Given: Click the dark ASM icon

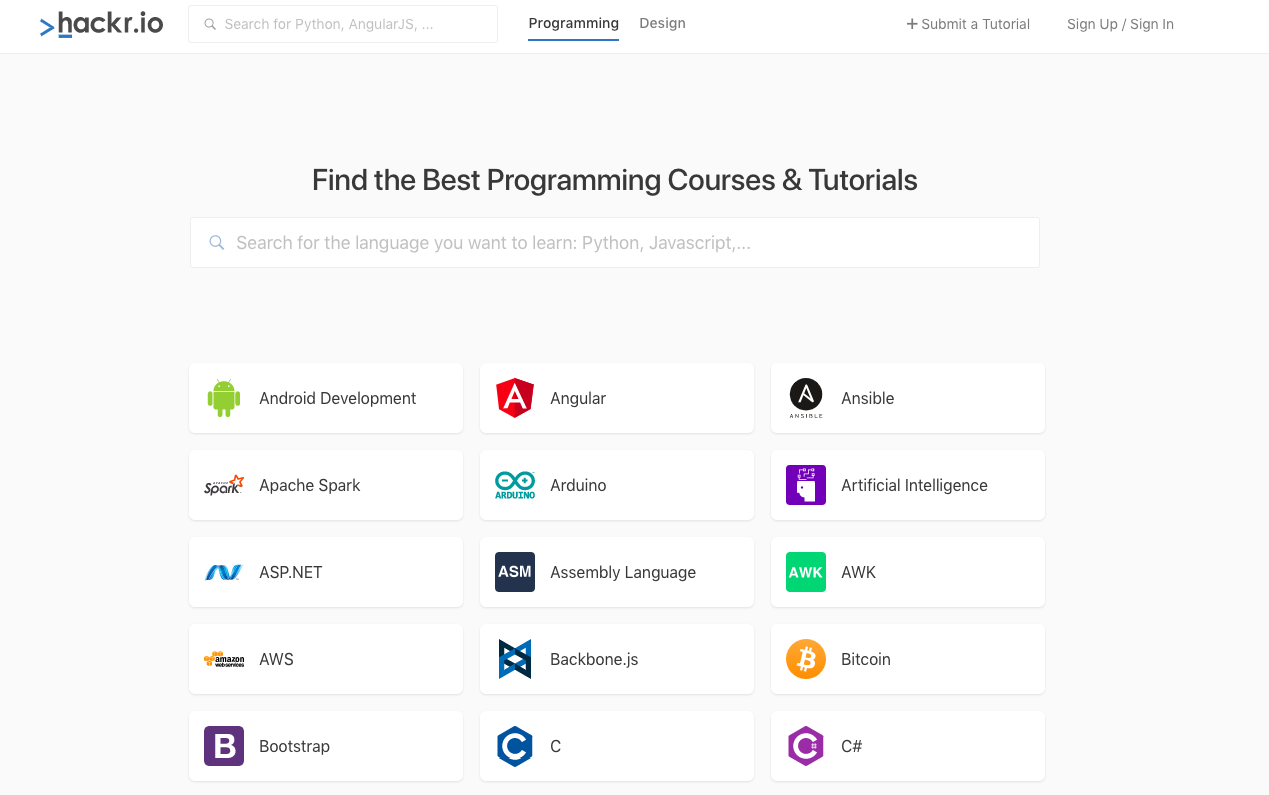Looking at the screenshot, I should [515, 572].
